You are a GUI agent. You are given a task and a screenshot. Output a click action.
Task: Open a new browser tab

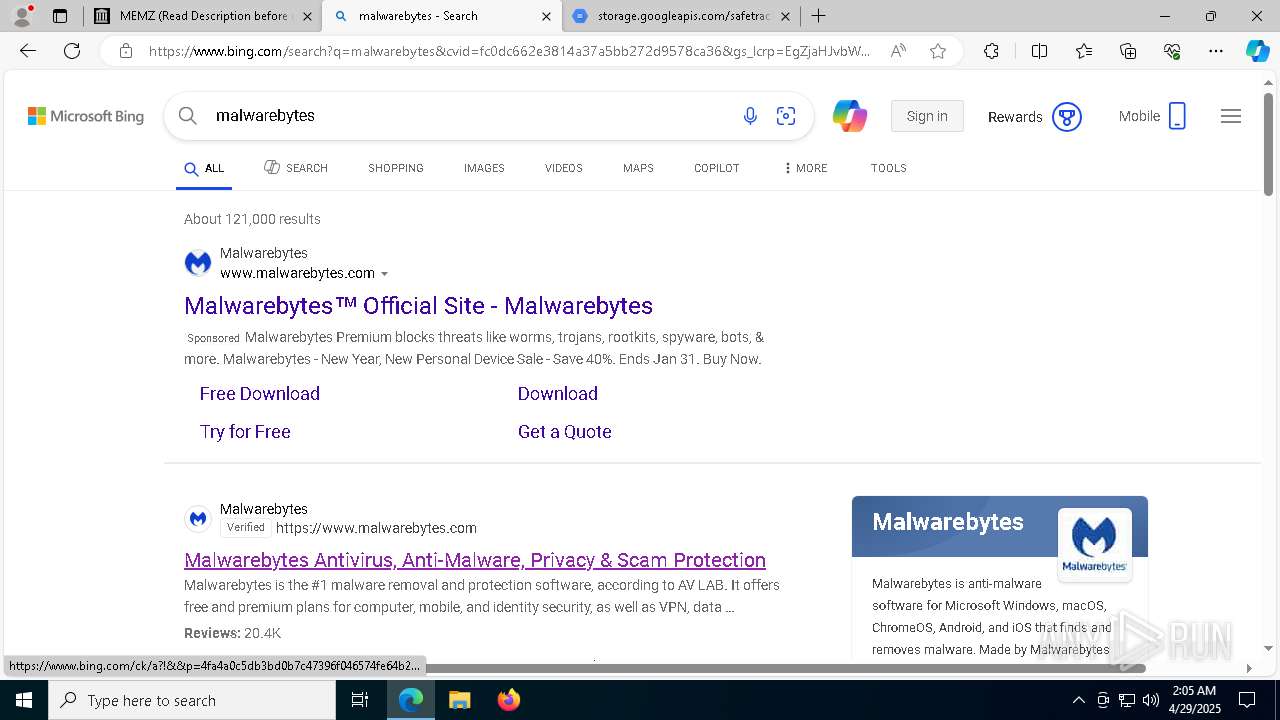coord(818,16)
